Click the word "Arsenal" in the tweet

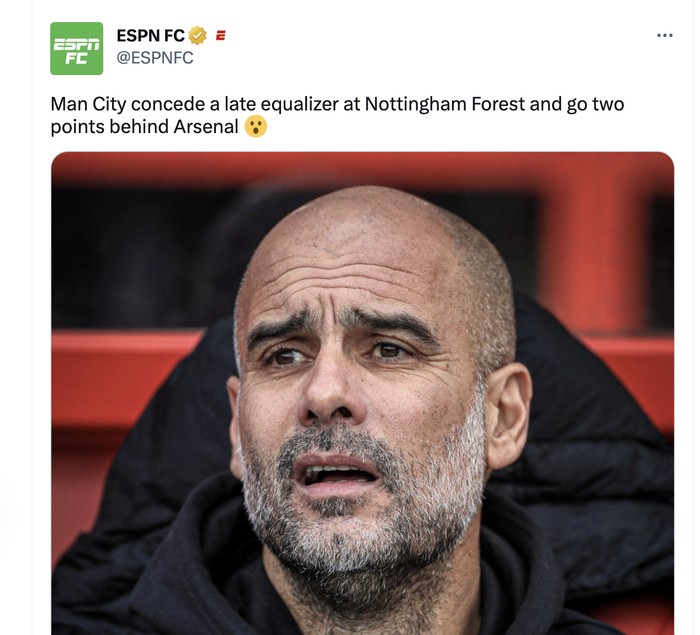coord(208,127)
